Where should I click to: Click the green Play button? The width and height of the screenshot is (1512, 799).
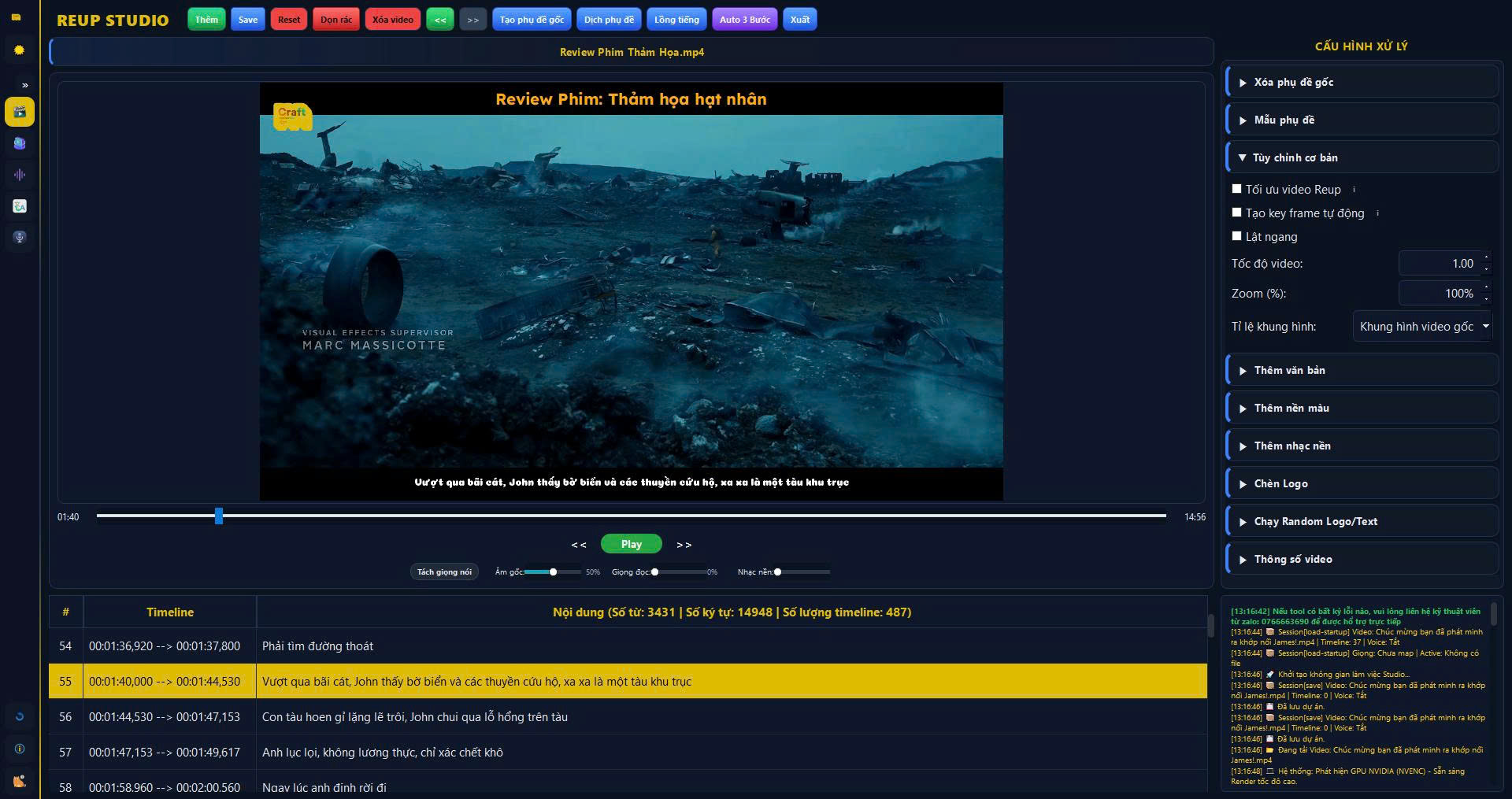pyautogui.click(x=632, y=544)
